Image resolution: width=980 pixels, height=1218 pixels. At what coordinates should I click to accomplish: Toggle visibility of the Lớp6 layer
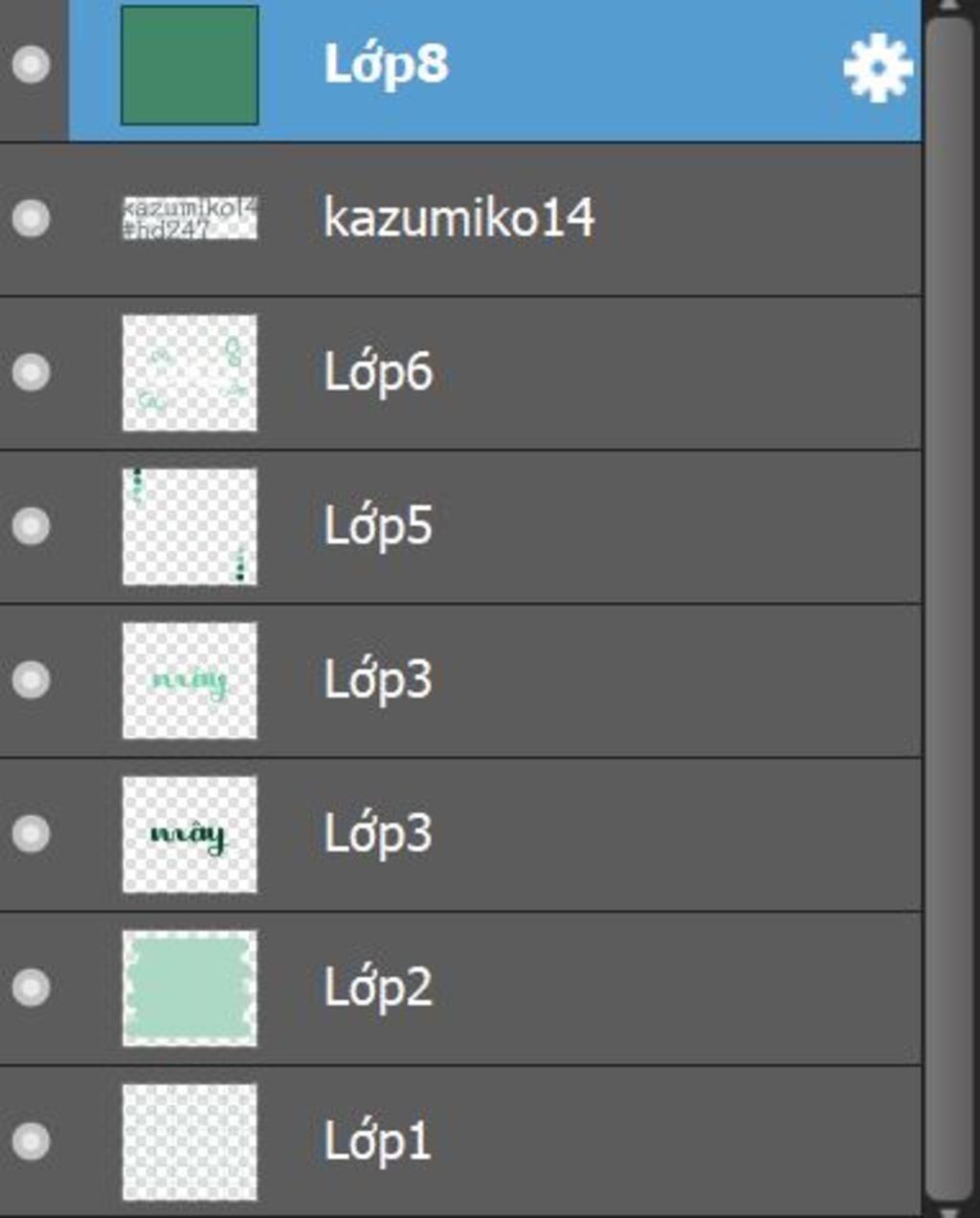point(31,372)
